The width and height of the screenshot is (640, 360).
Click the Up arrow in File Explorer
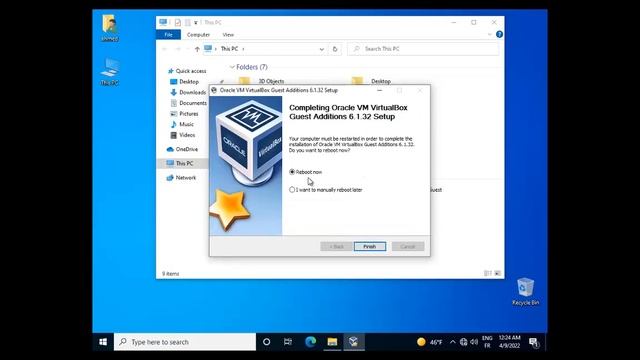(x=197, y=49)
